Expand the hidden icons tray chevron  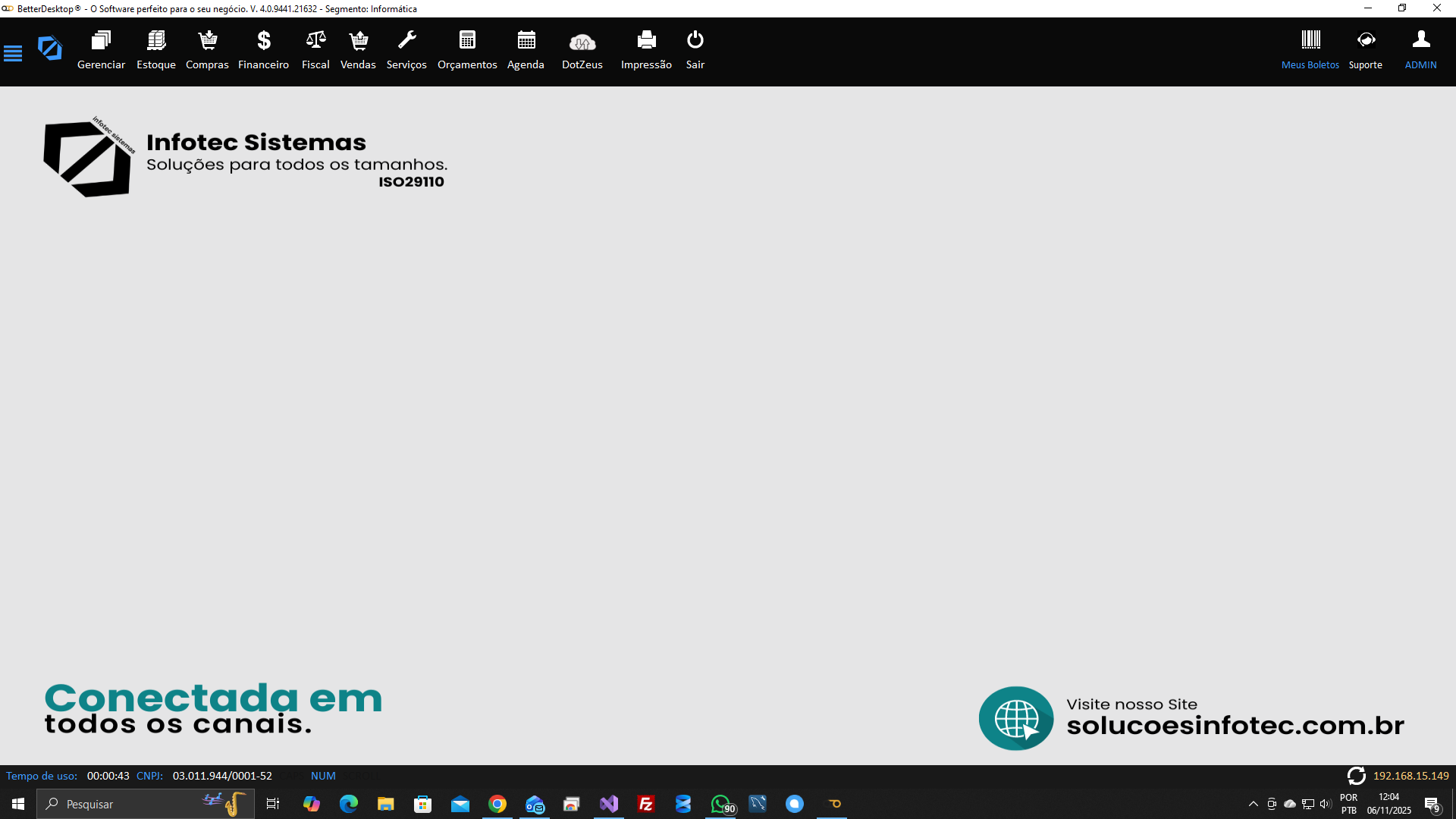tap(1253, 804)
